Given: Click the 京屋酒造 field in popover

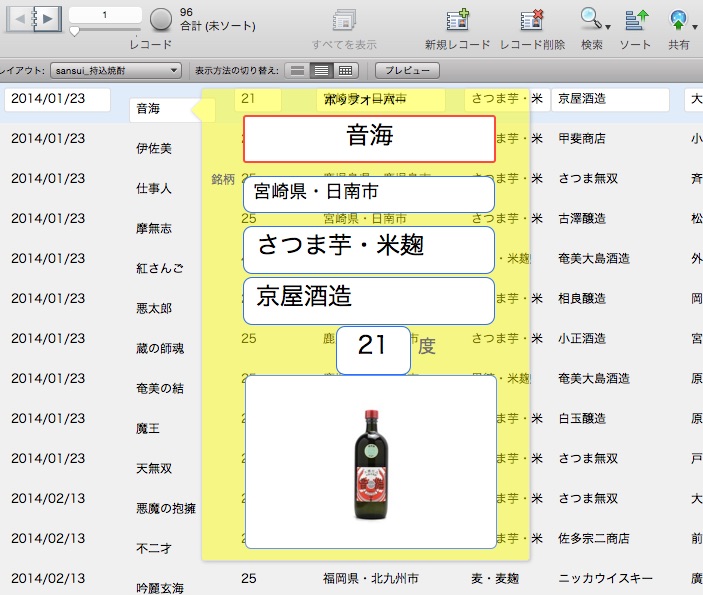Looking at the screenshot, I should click(x=369, y=300).
